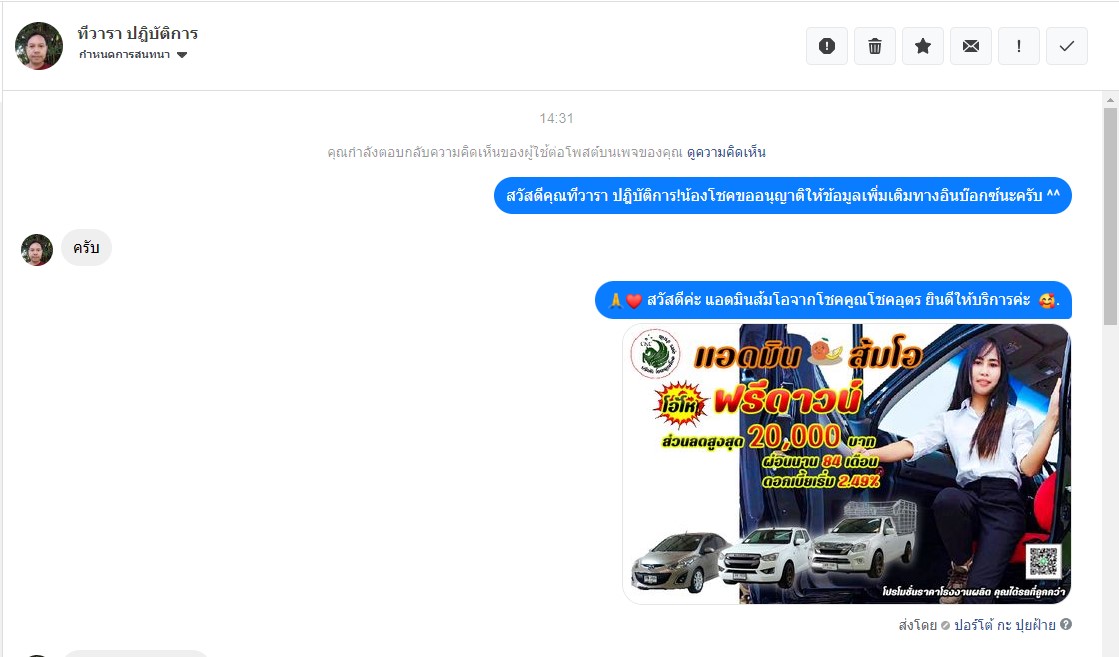Click help question mark icon next to sender

(1065, 624)
